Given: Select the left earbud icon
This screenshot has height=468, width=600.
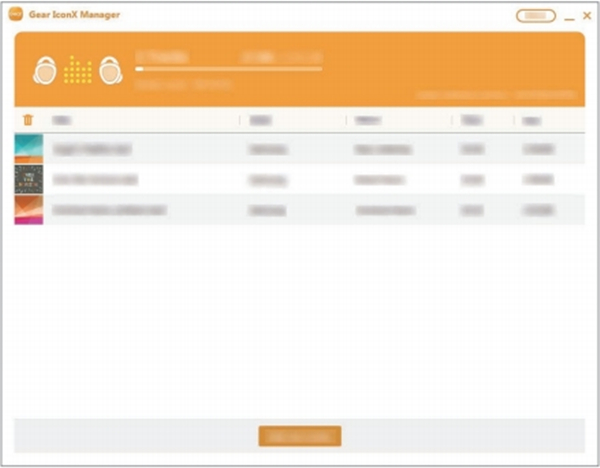Looking at the screenshot, I should 45,70.
